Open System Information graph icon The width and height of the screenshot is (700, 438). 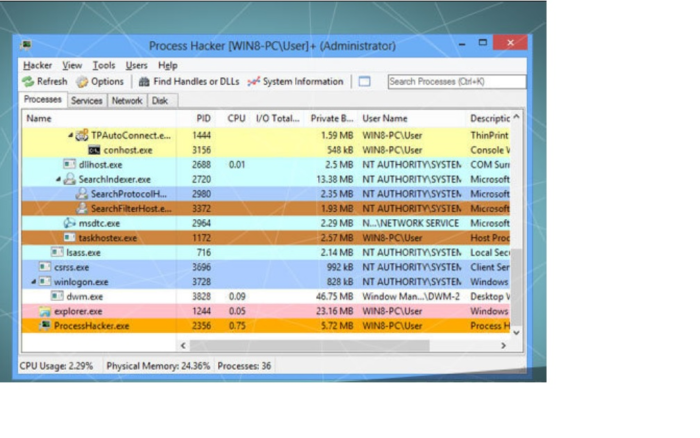254,82
